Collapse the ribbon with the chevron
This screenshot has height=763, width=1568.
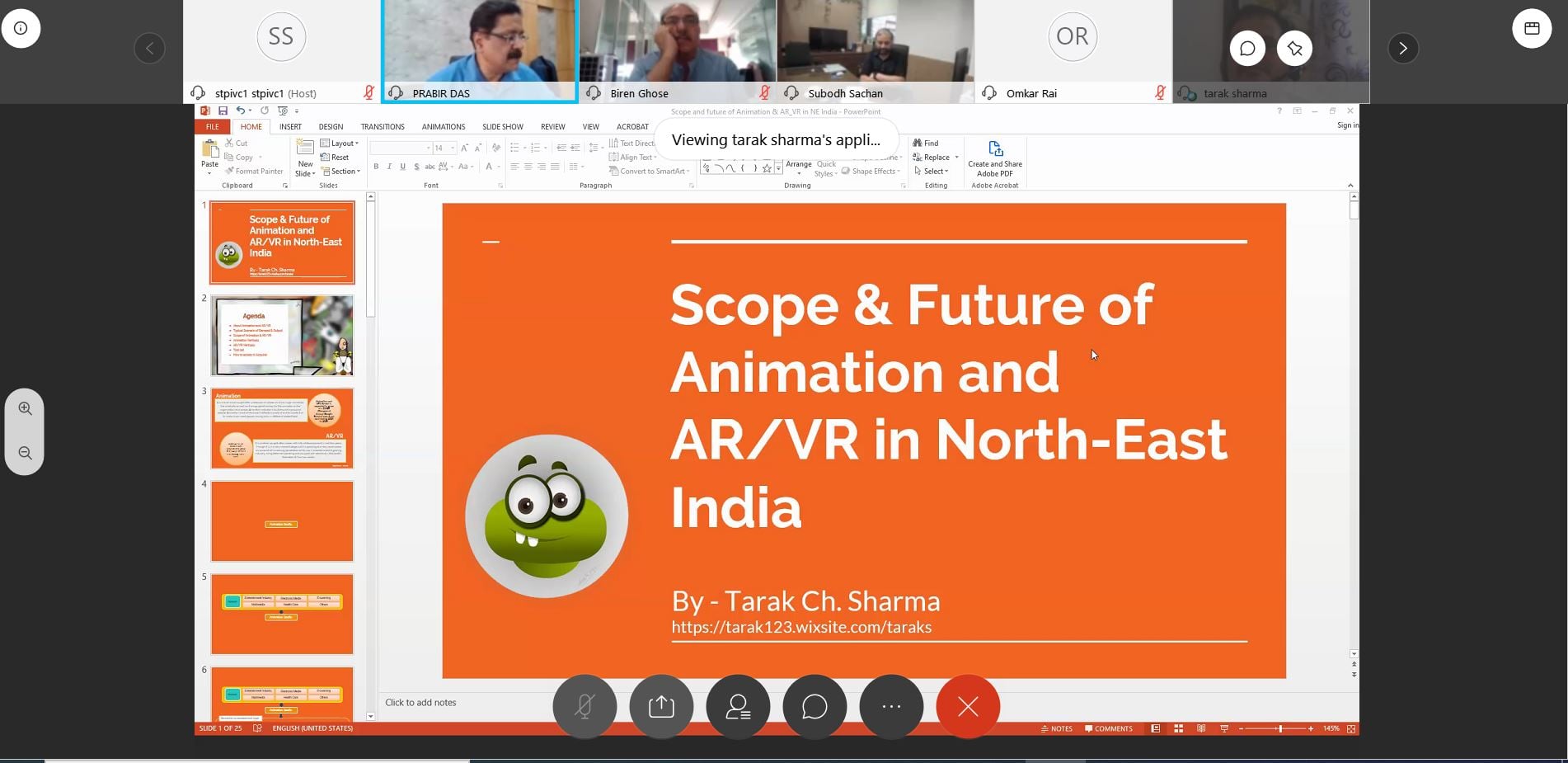click(1350, 186)
